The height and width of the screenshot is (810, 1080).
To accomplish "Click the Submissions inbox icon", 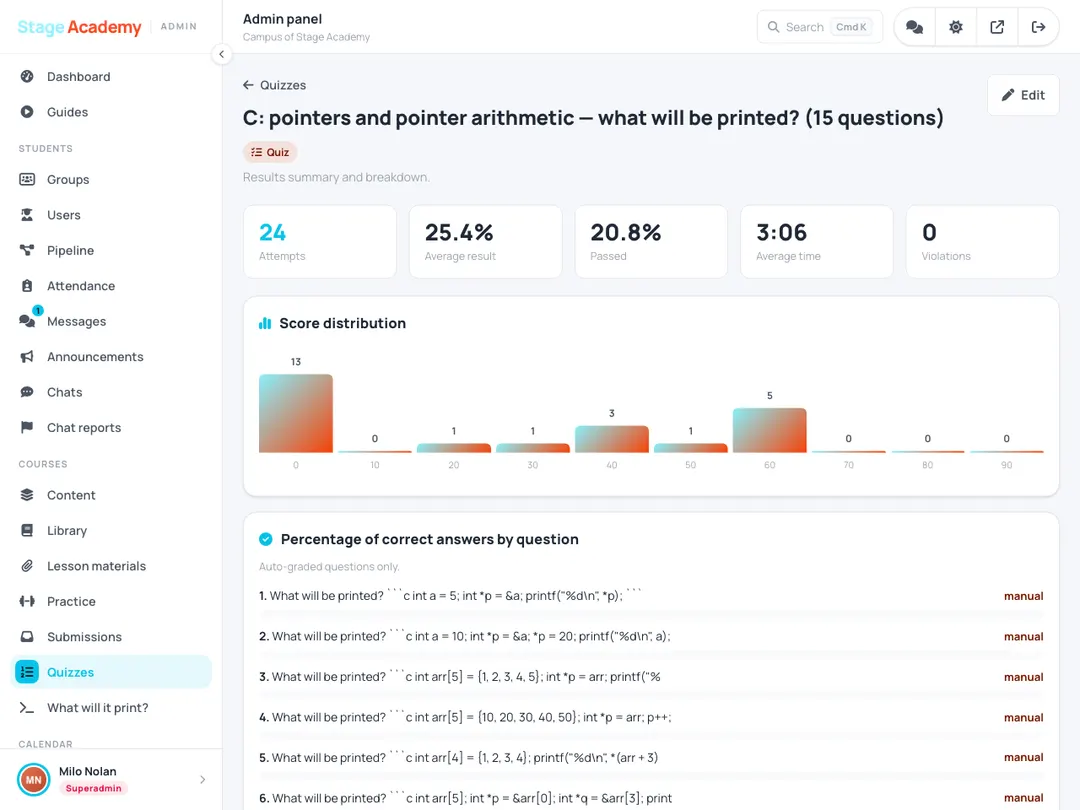I will [x=27, y=636].
